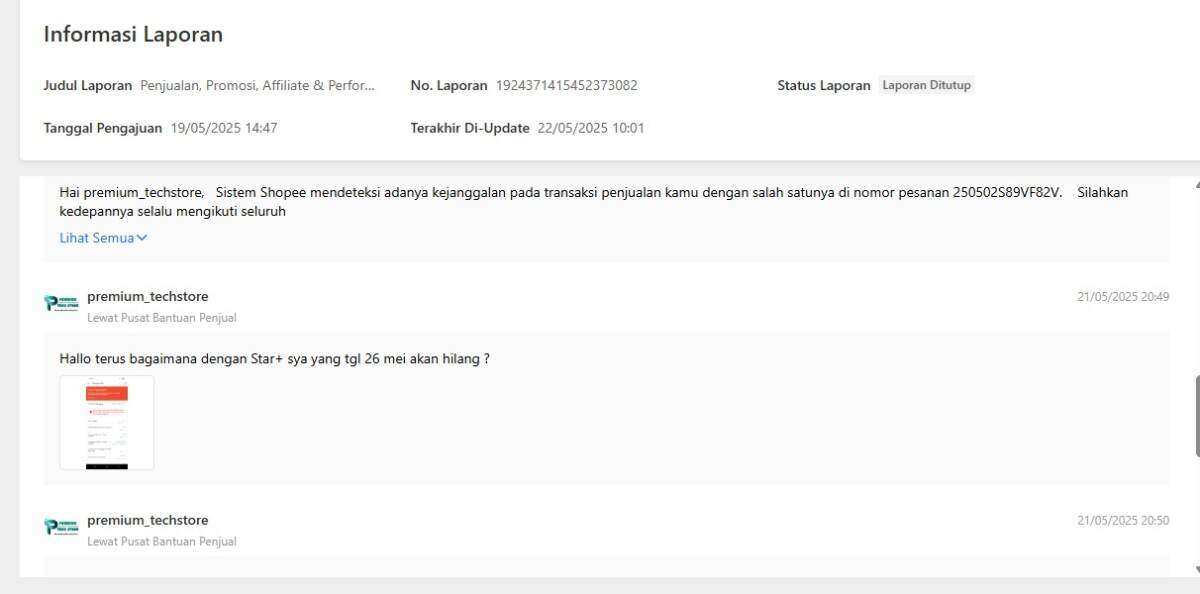Click the No. Laporan label
1200x594 pixels.
449,85
